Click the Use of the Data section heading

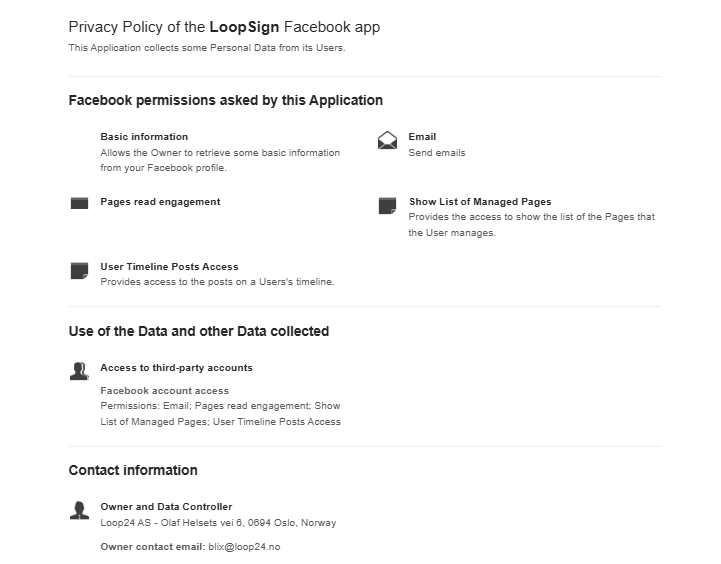pyautogui.click(x=198, y=331)
